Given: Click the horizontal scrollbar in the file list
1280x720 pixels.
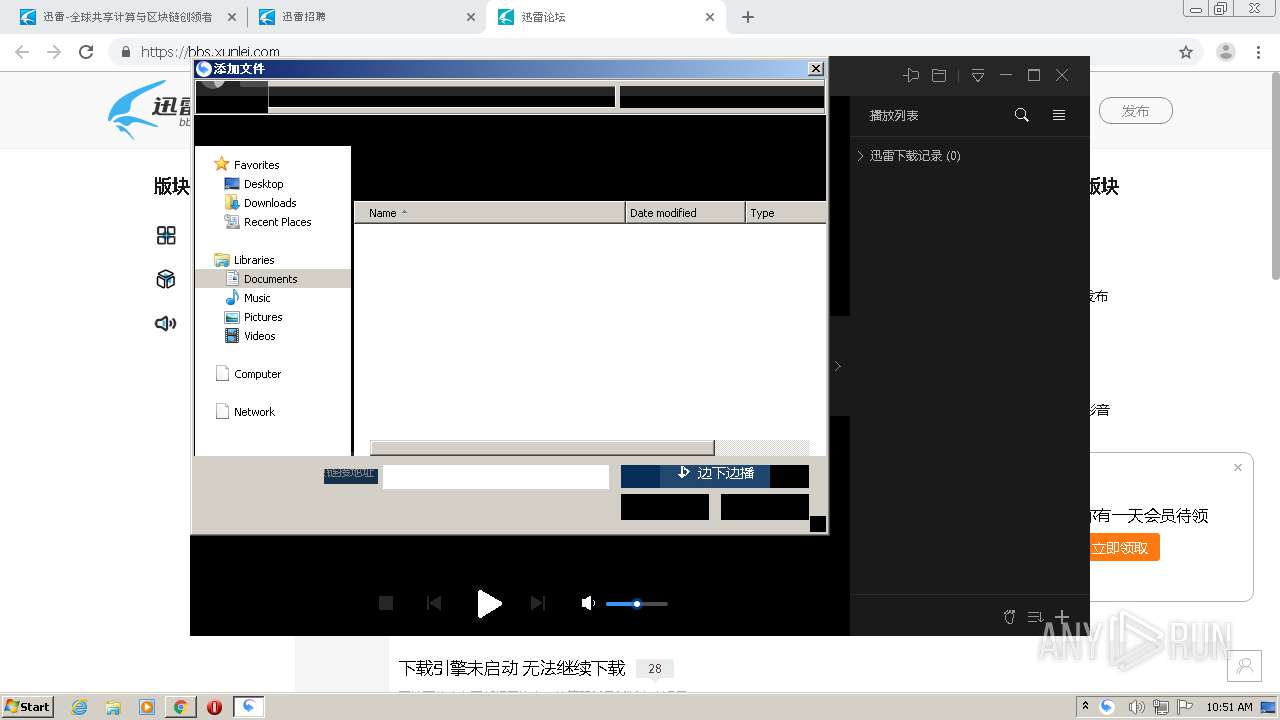Looking at the screenshot, I should 542,448.
